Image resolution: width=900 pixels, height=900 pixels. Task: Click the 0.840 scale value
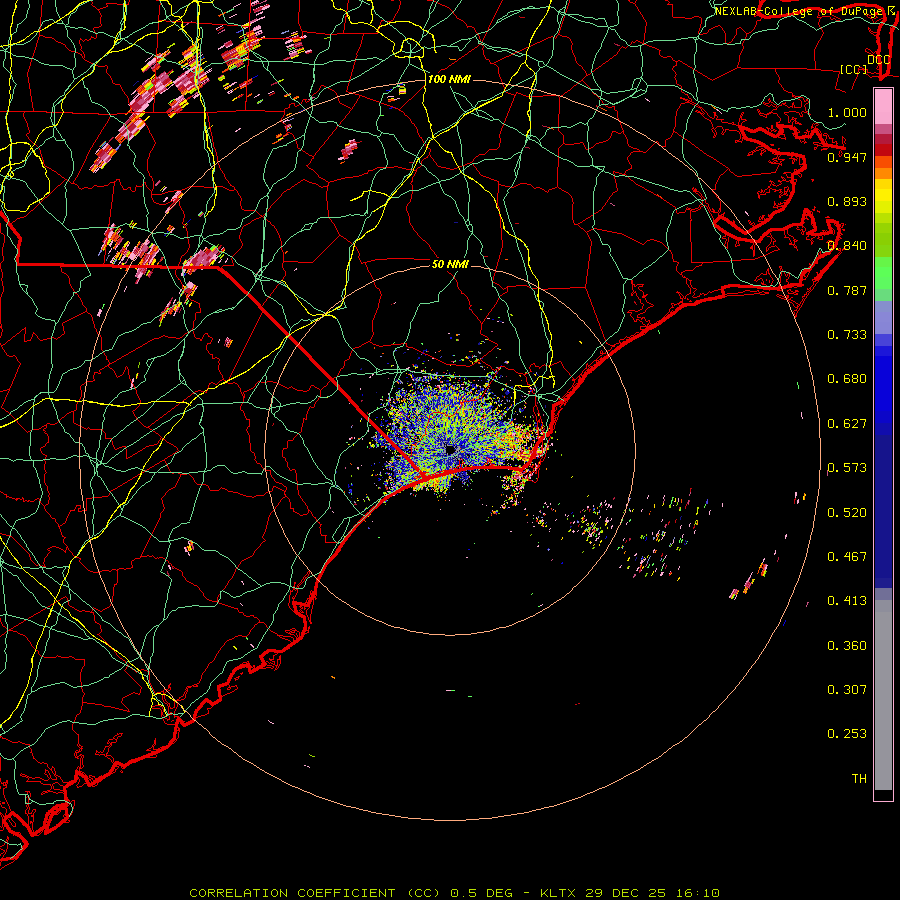click(847, 246)
